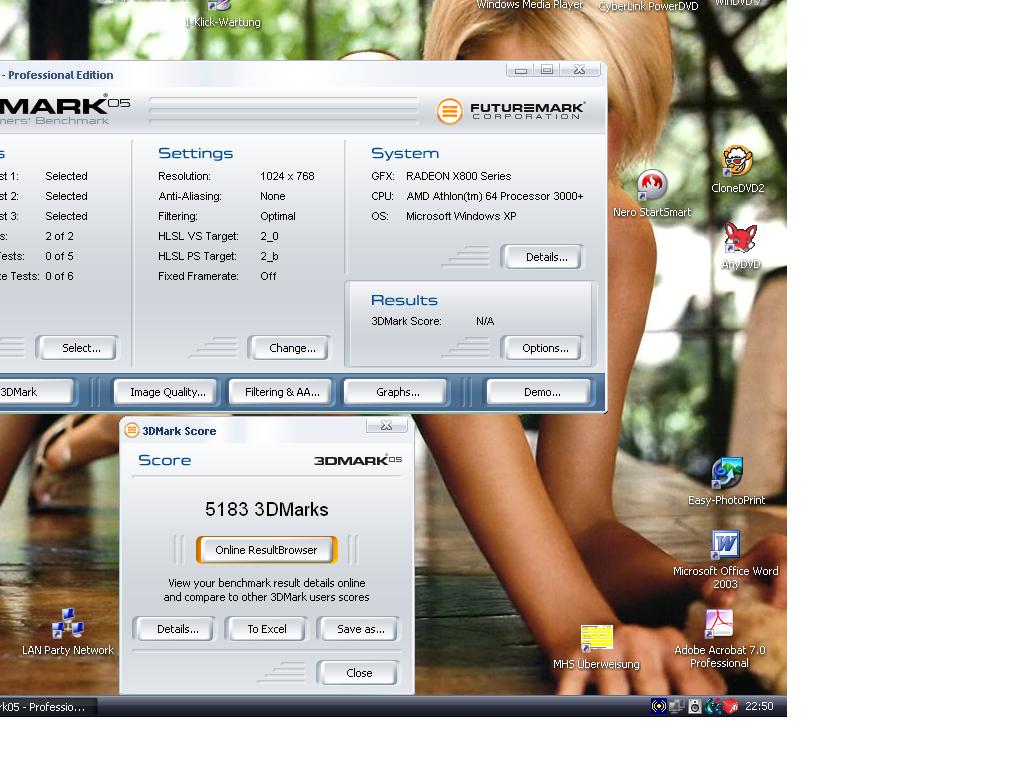This screenshot has height=768, width=1024.
Task: Minimize the 3DMark05 main window
Action: tap(520, 70)
